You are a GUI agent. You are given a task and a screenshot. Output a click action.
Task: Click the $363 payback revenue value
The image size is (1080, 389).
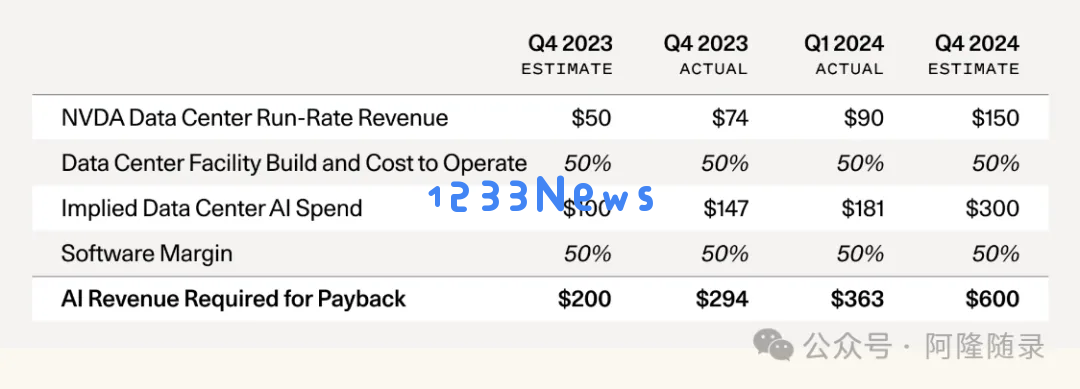[857, 299]
